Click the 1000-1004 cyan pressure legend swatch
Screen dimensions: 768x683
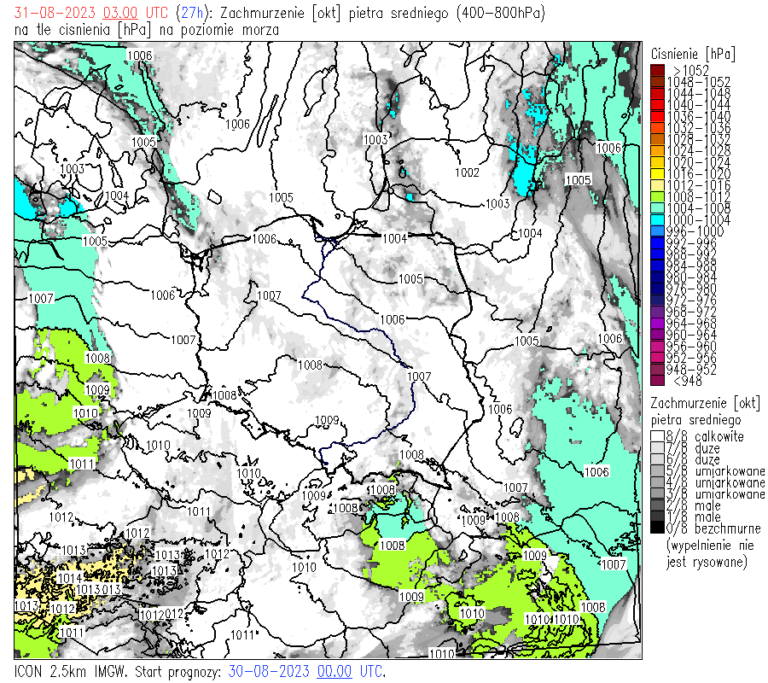[657, 219]
